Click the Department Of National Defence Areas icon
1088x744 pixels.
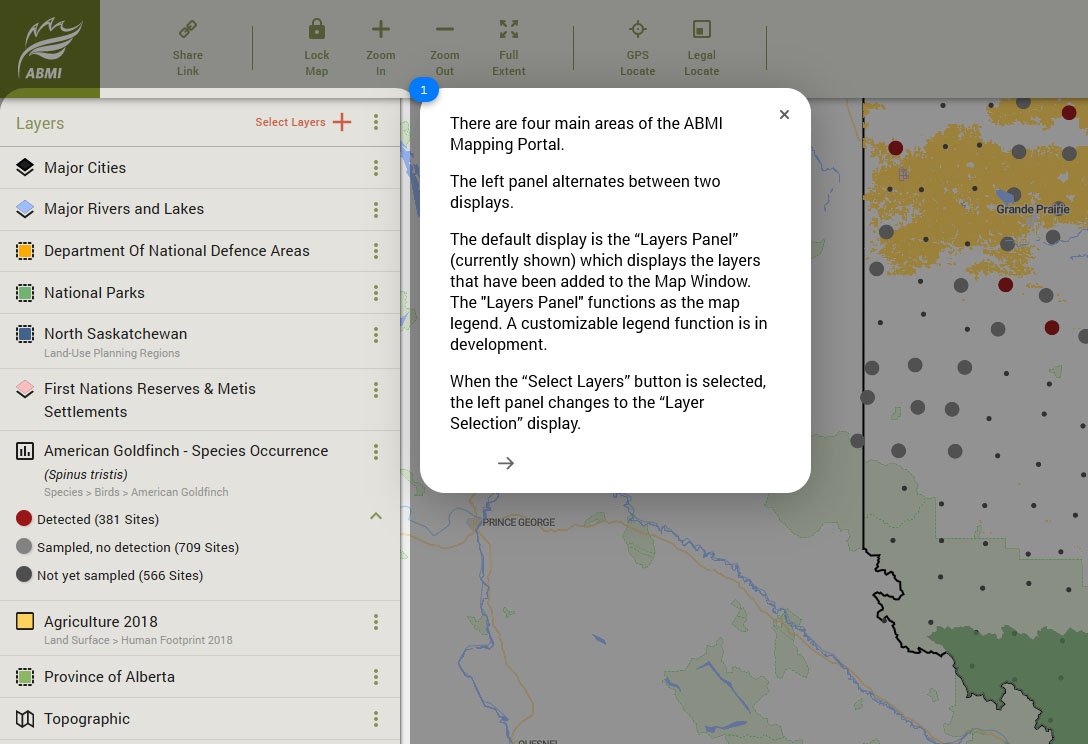click(25, 251)
